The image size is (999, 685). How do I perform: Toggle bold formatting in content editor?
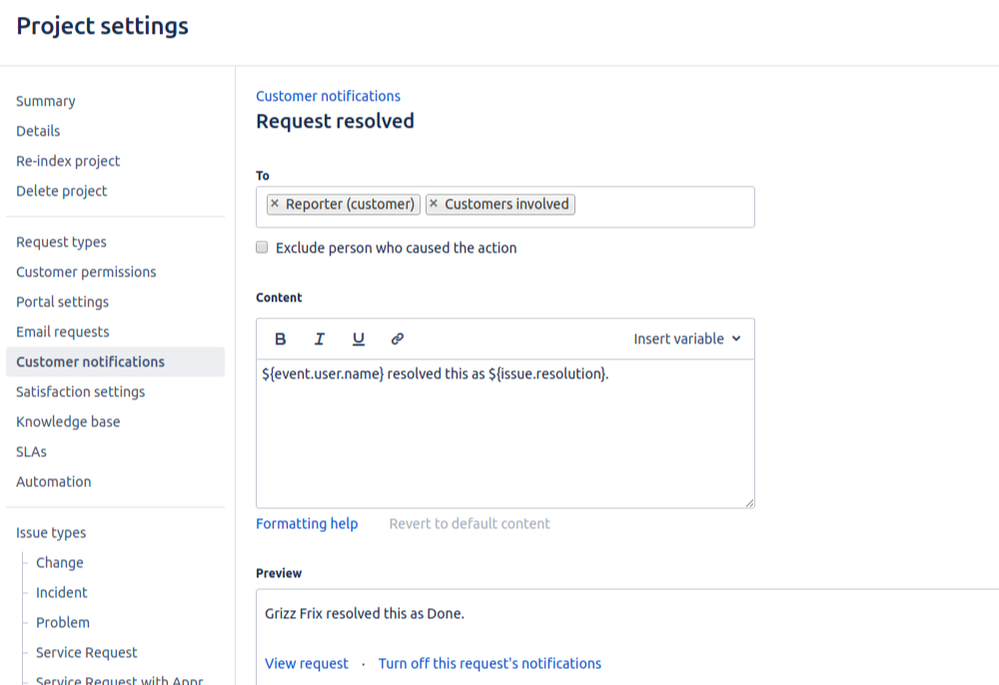281,339
